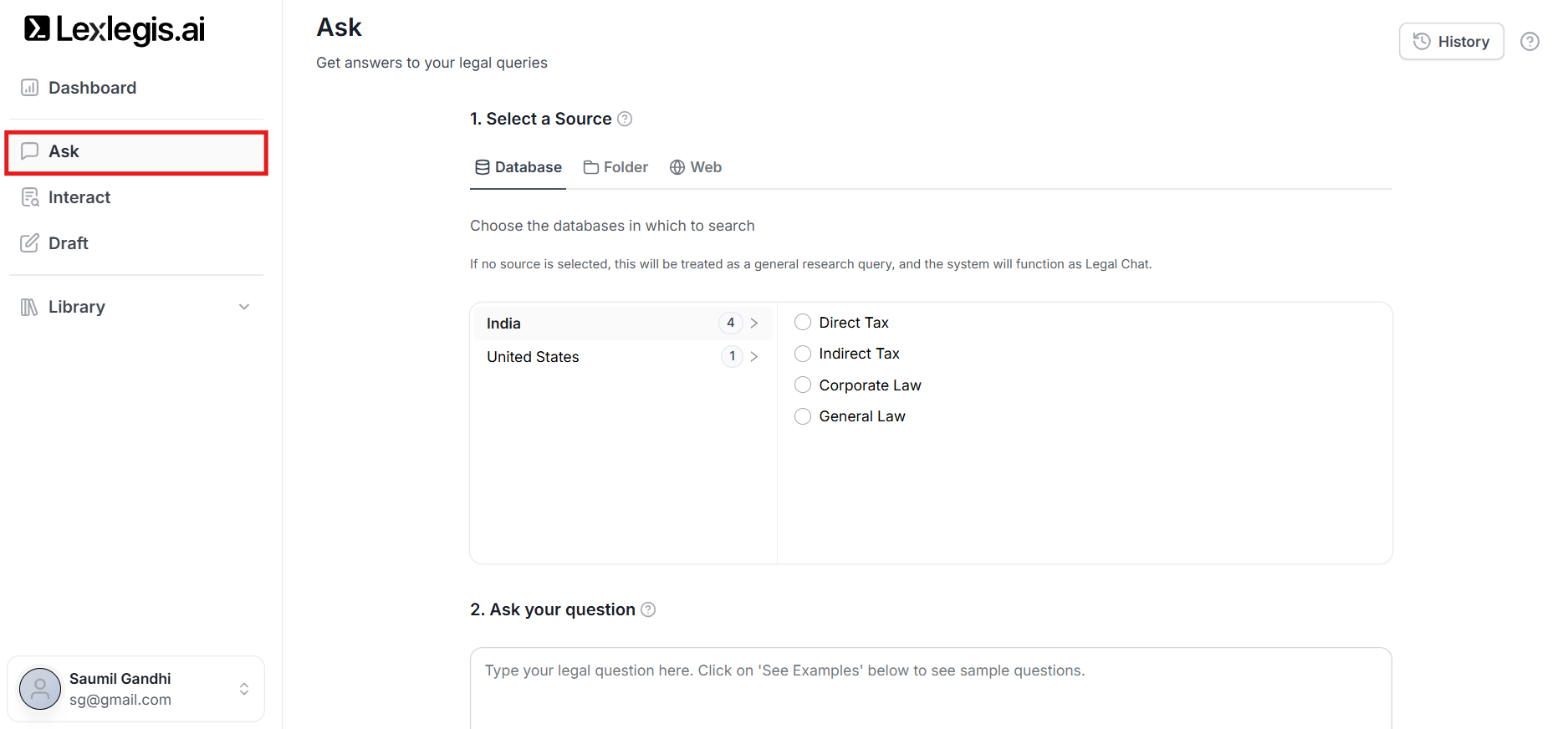Choose the Corporate Law radio option
The height and width of the screenshot is (729, 1568).
803,385
